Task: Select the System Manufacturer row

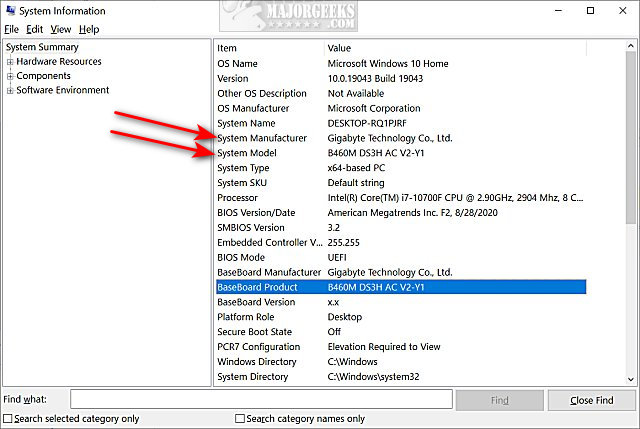Action: 401,138
